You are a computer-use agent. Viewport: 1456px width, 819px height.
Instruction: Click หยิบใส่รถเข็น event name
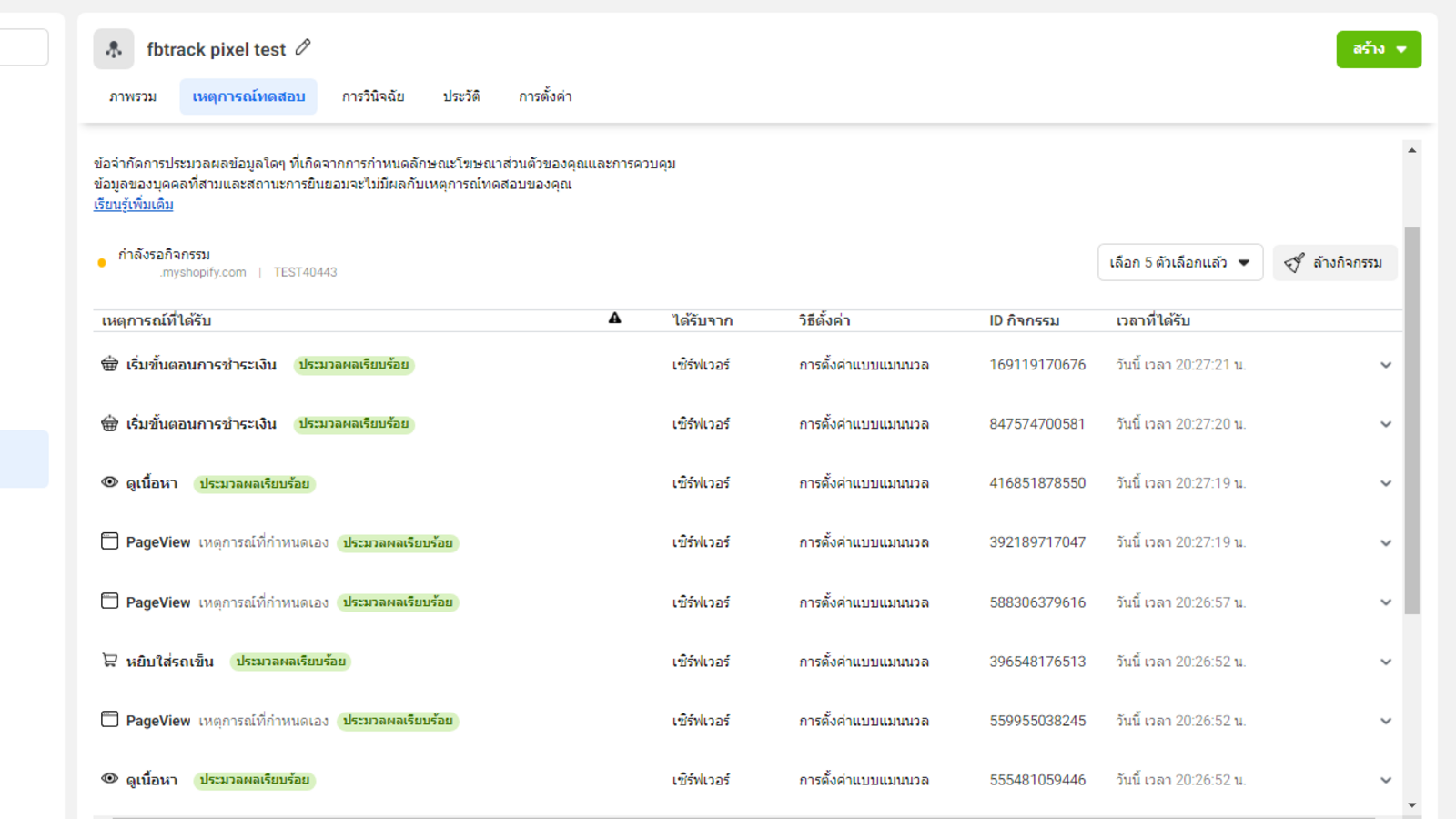pyautogui.click(x=170, y=662)
